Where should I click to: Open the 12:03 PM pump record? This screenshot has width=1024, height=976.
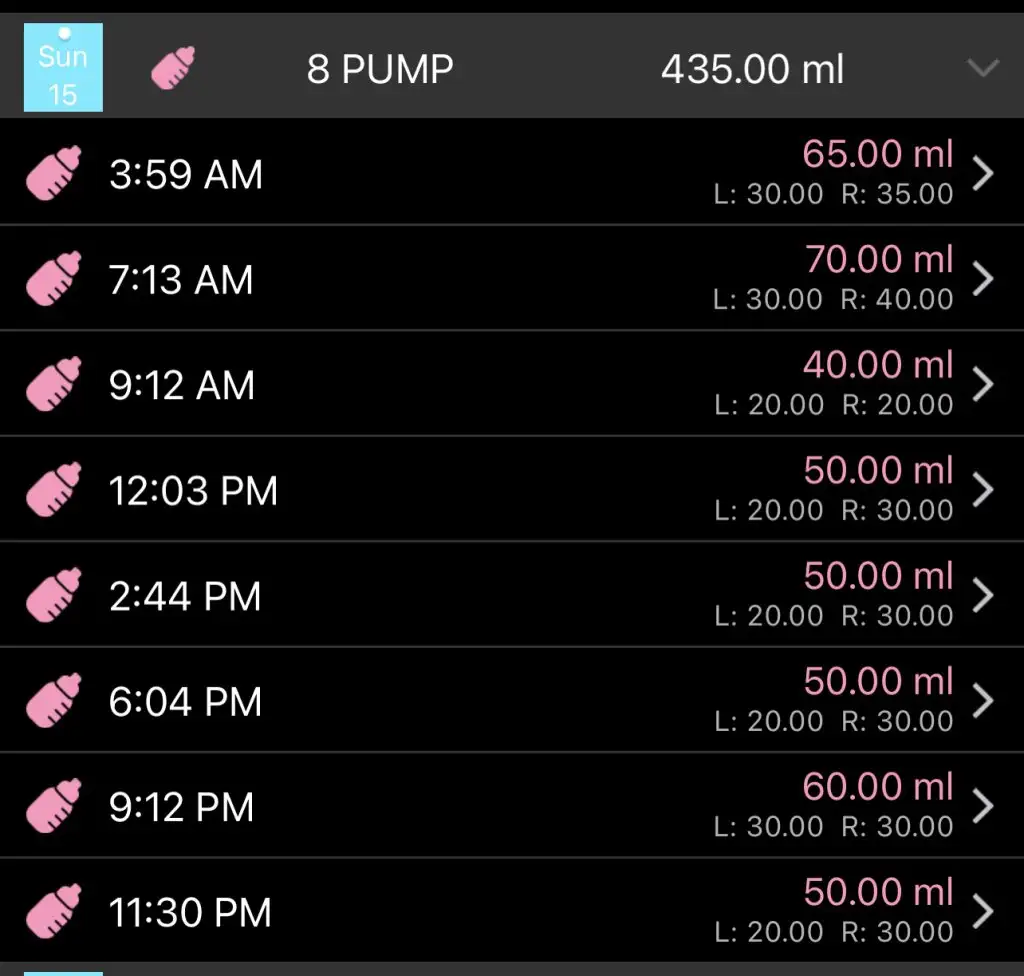coord(512,489)
